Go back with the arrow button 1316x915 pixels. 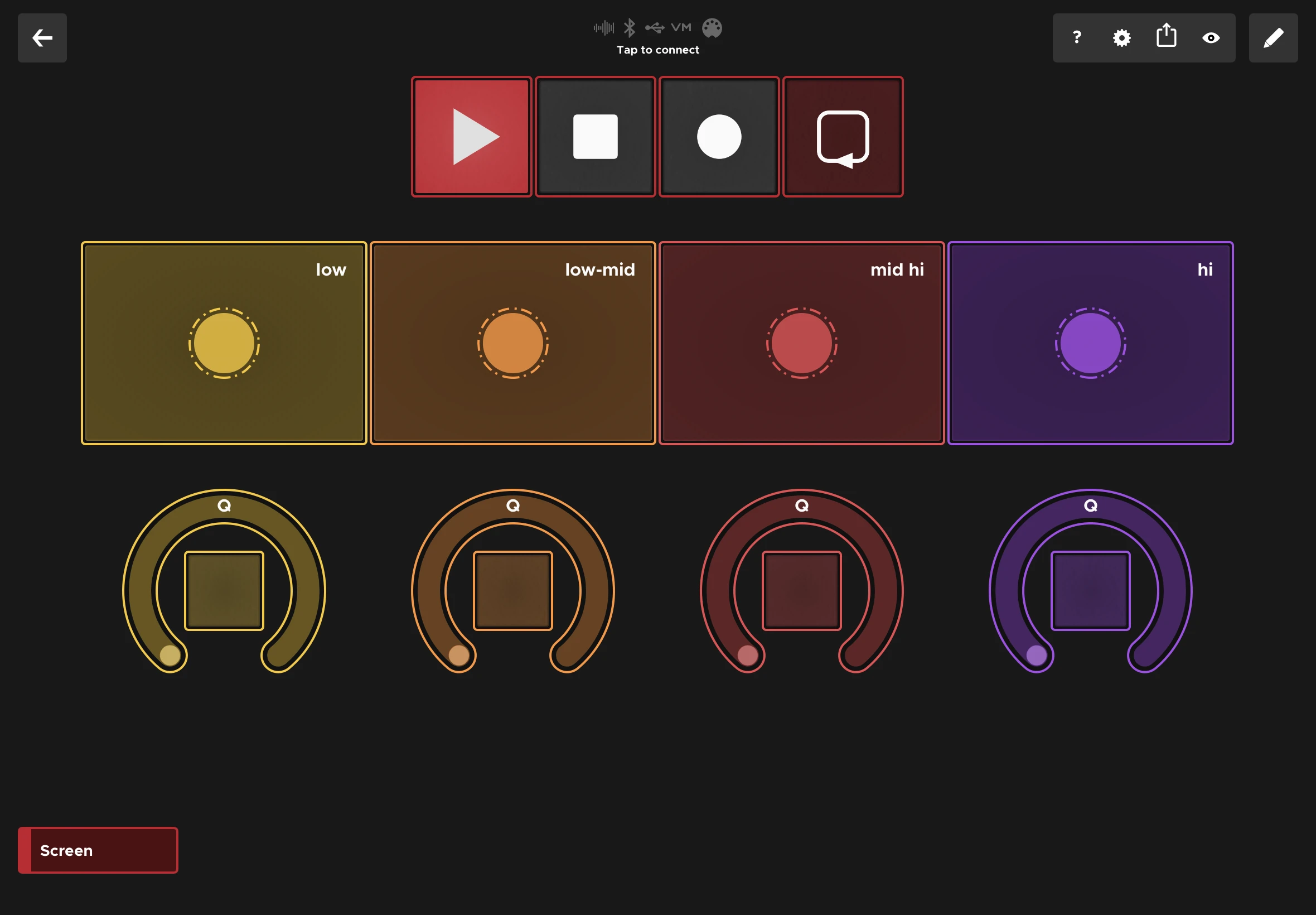42,38
